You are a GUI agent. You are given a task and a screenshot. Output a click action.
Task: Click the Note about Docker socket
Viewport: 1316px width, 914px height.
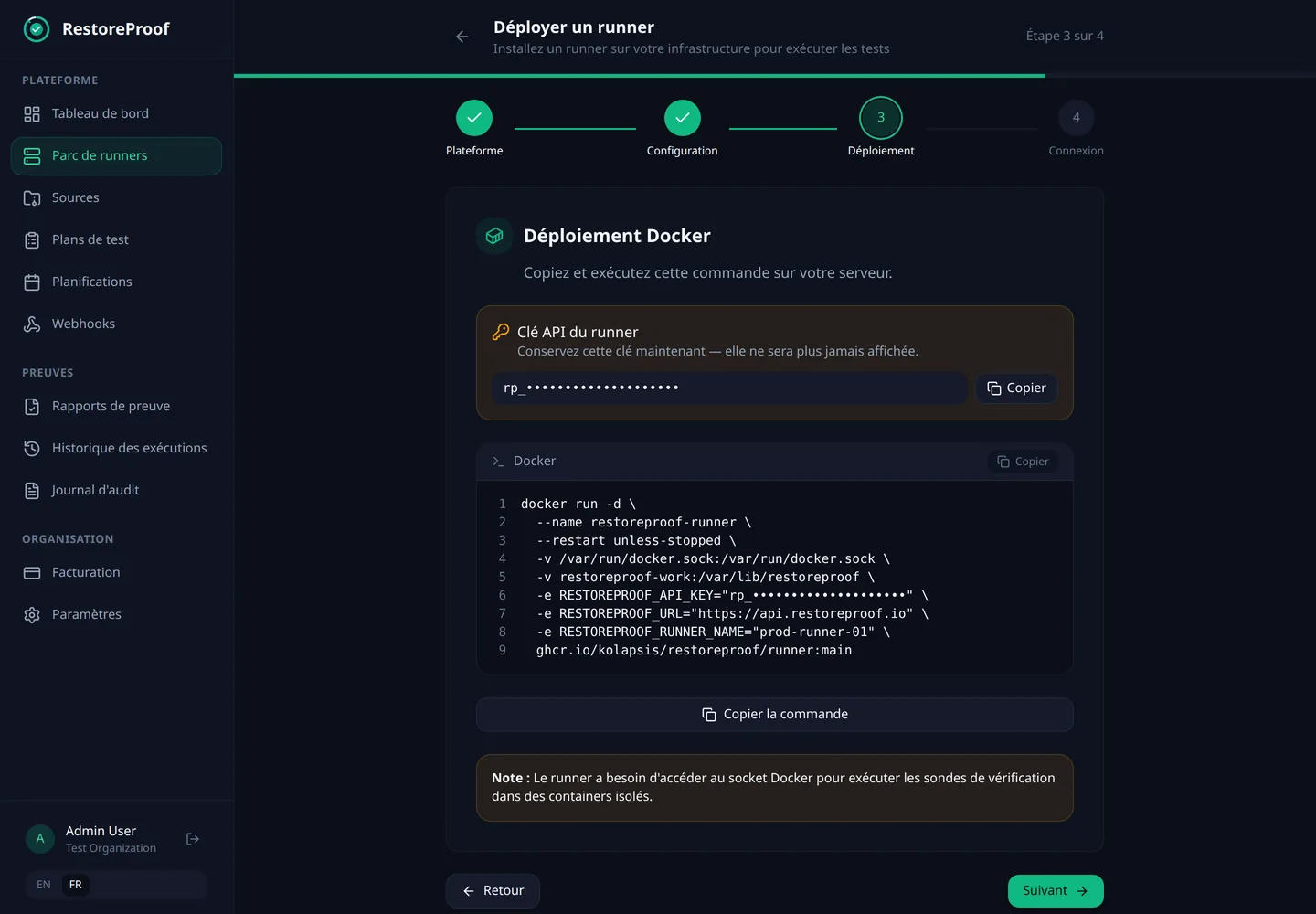(775, 788)
